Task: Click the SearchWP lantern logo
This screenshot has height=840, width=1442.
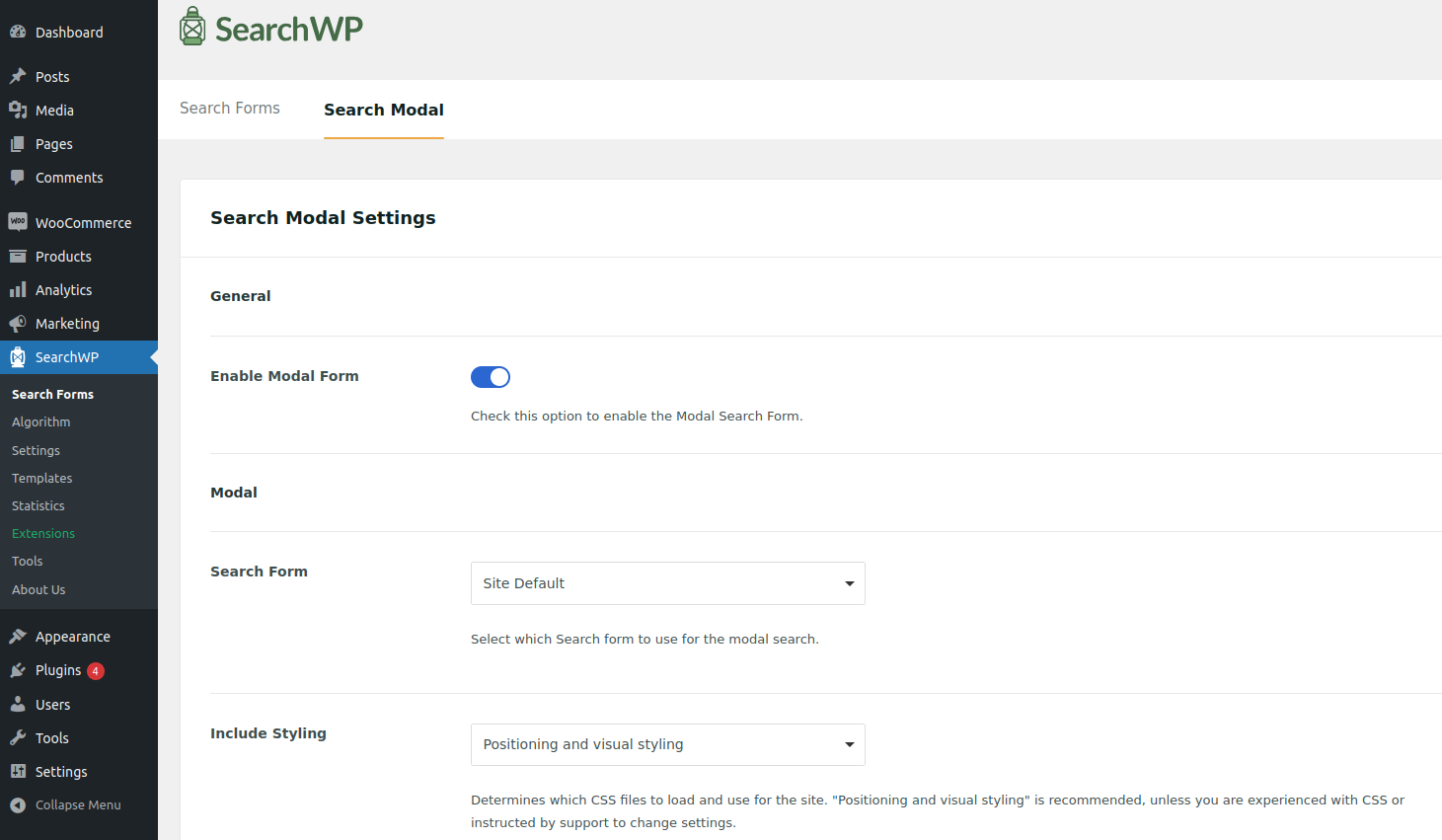Action: [192, 28]
